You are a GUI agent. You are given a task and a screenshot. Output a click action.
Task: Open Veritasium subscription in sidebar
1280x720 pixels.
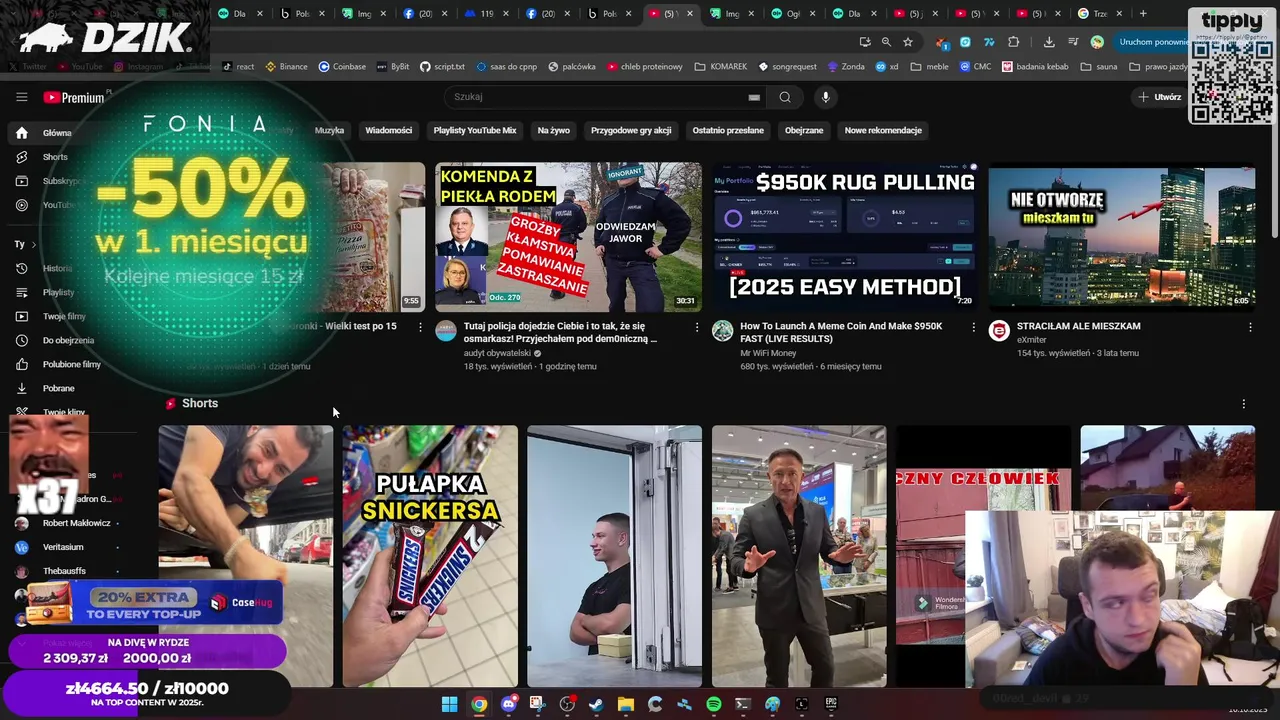pos(62,547)
